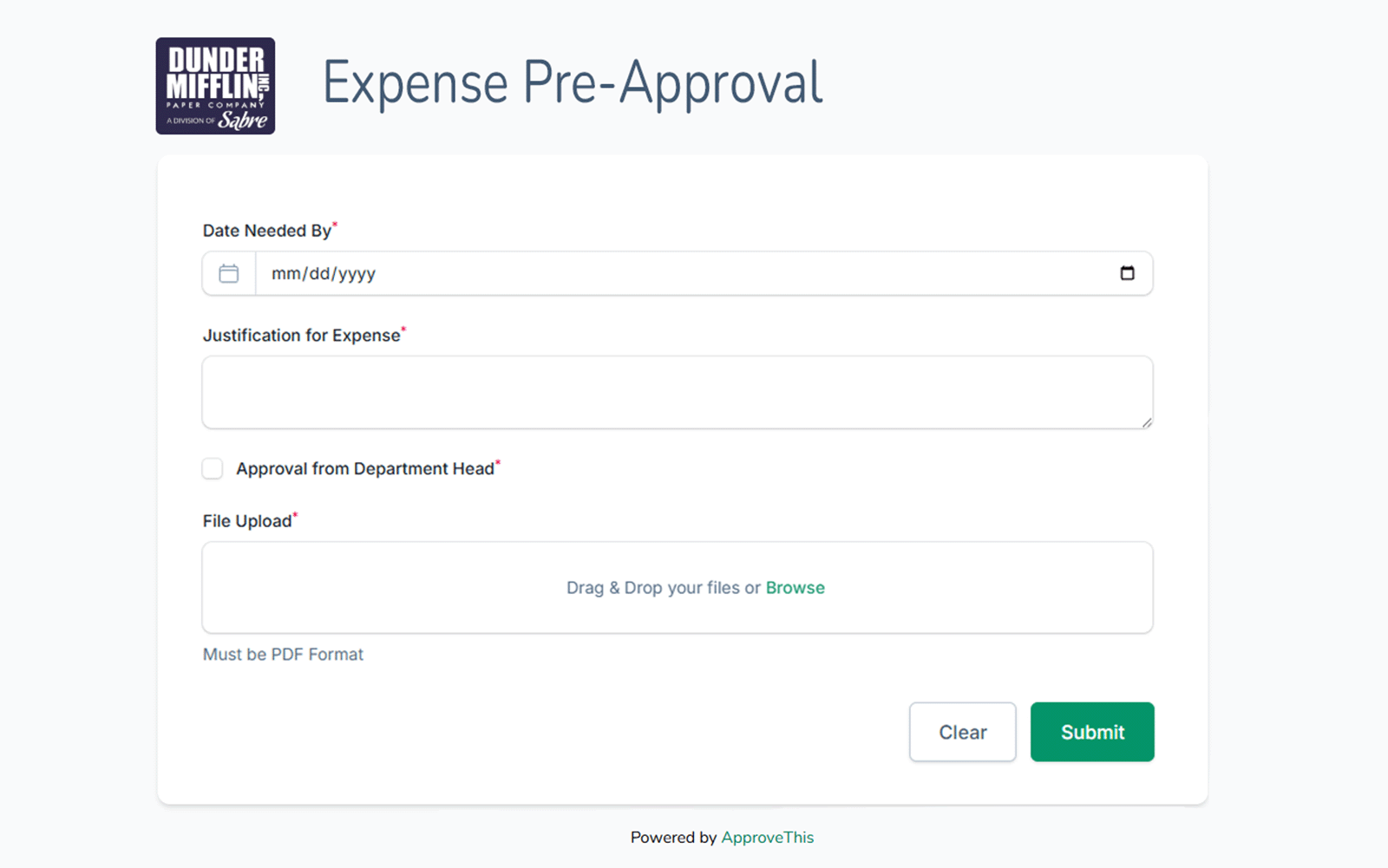The image size is (1388, 868).
Task: Click the Approval from Department Head label
Action: coord(364,469)
